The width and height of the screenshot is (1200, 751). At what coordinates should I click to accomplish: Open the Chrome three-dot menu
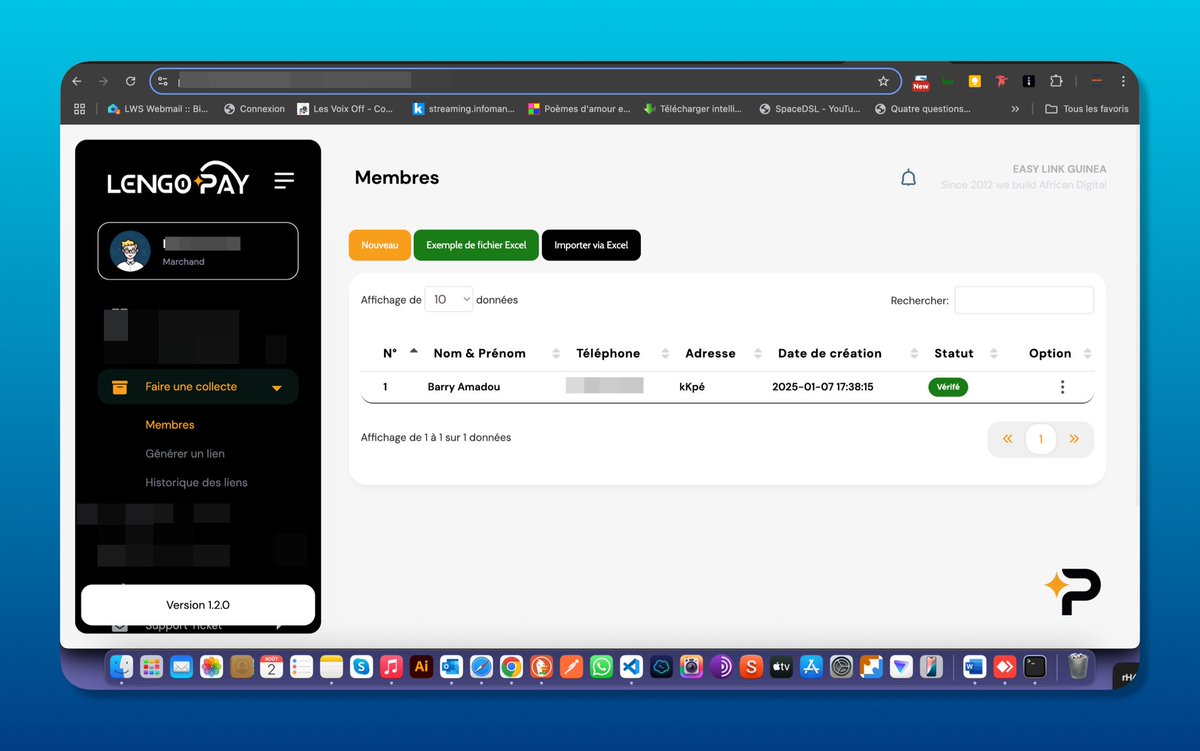click(x=1124, y=81)
